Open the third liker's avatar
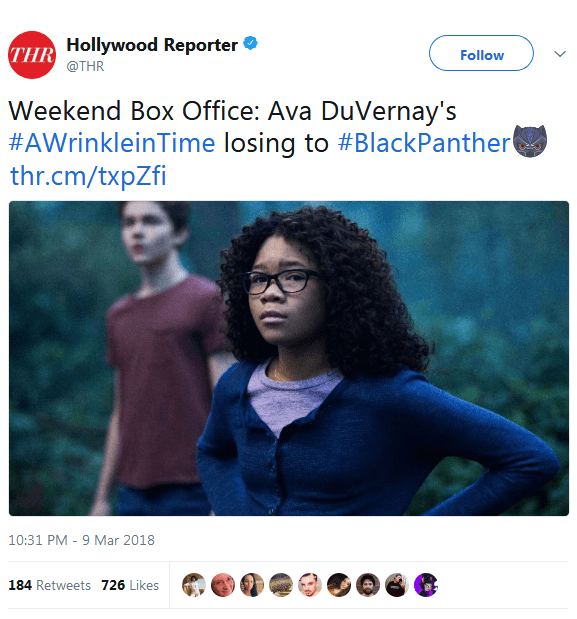This screenshot has height=619, width=577. click(x=252, y=585)
